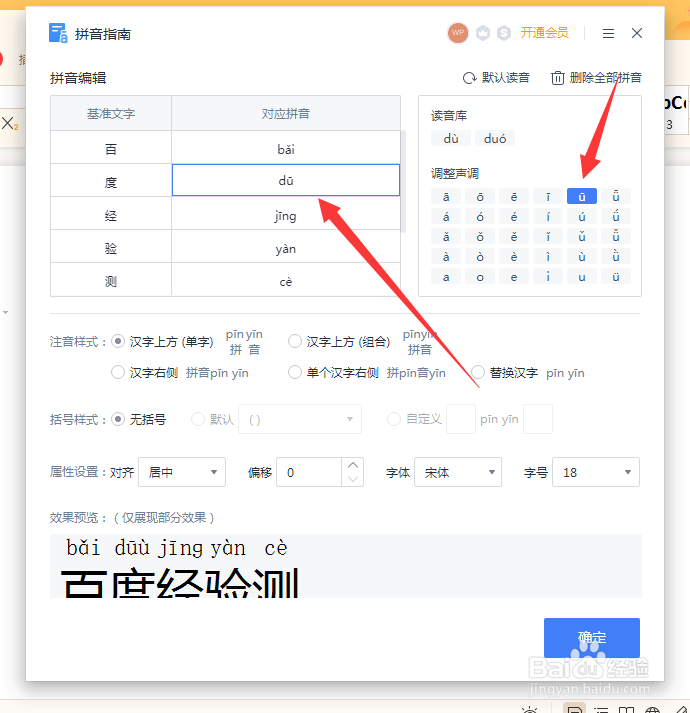This screenshot has height=713, width=690.
Task: Select tone letter ǘ
Action: [x=615, y=216]
